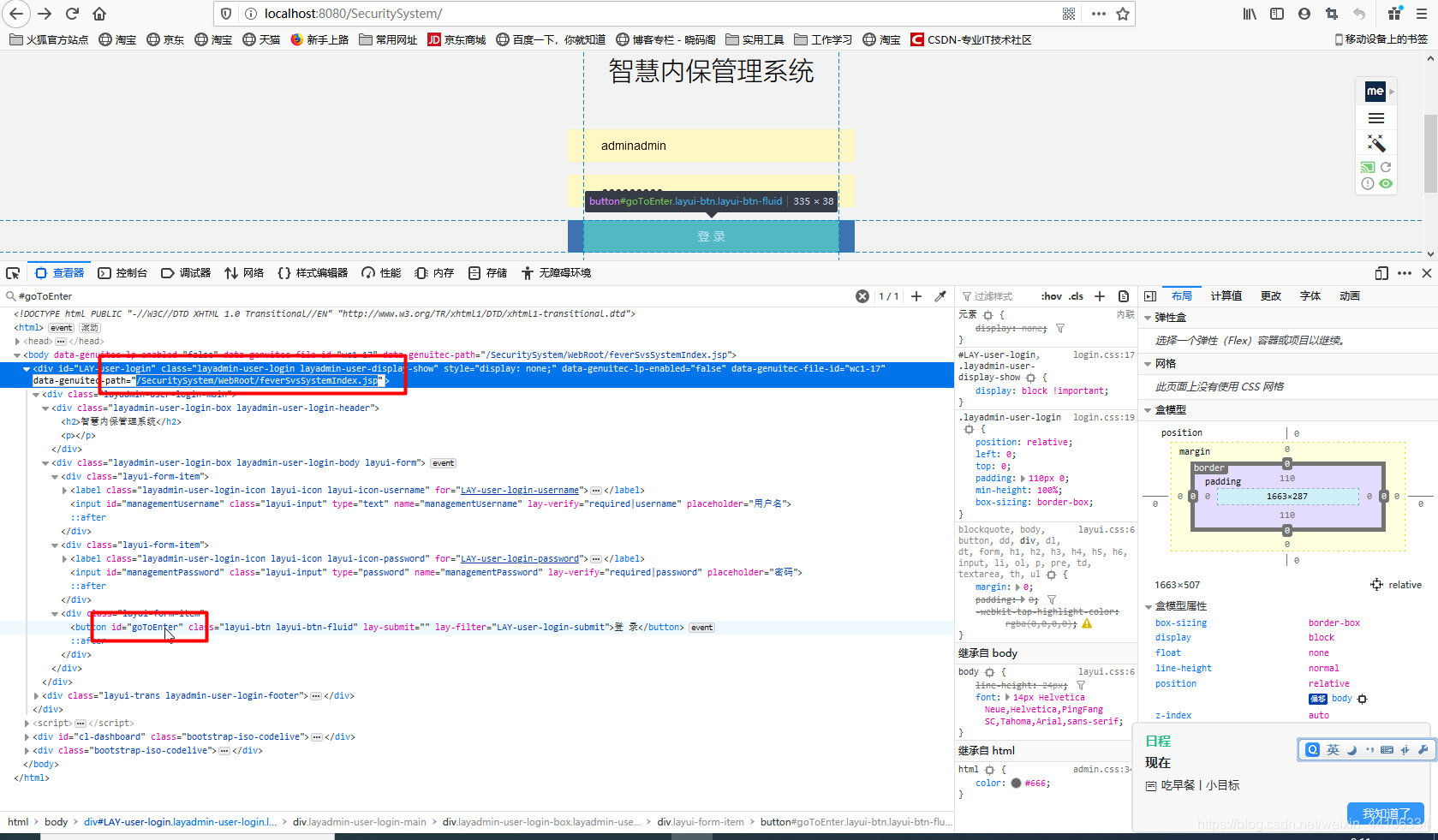Expand the layadmin-user-login-footer div node
Image resolution: width=1438 pixels, height=840 pixels.
coord(36,695)
